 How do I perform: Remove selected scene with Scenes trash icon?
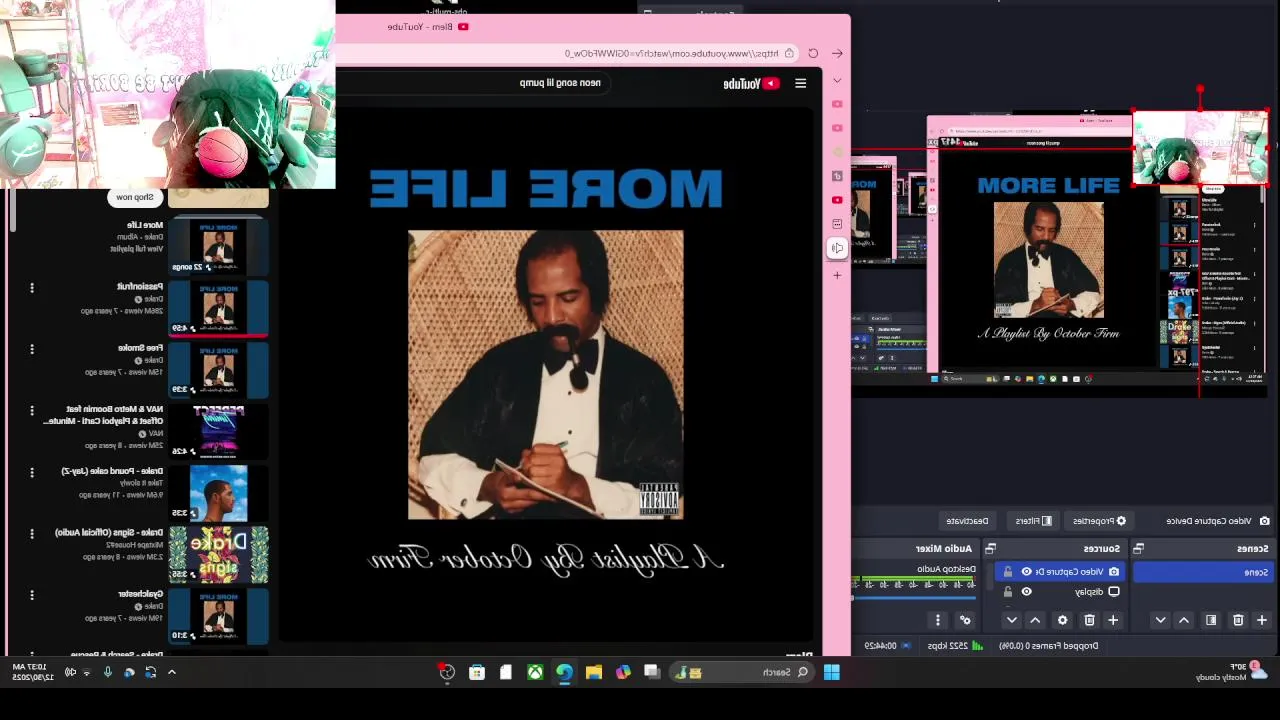[1238, 620]
